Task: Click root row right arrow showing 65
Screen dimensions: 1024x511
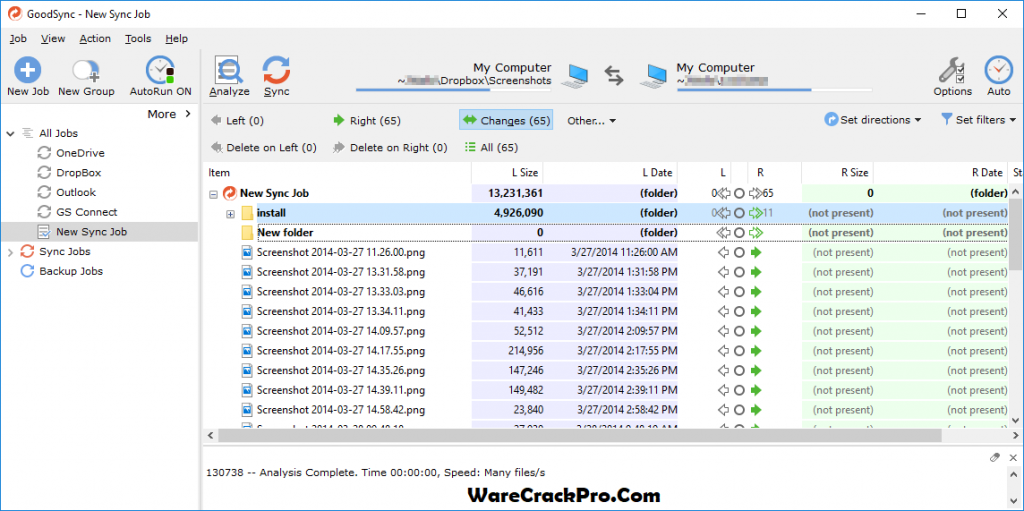Action: 756,193
